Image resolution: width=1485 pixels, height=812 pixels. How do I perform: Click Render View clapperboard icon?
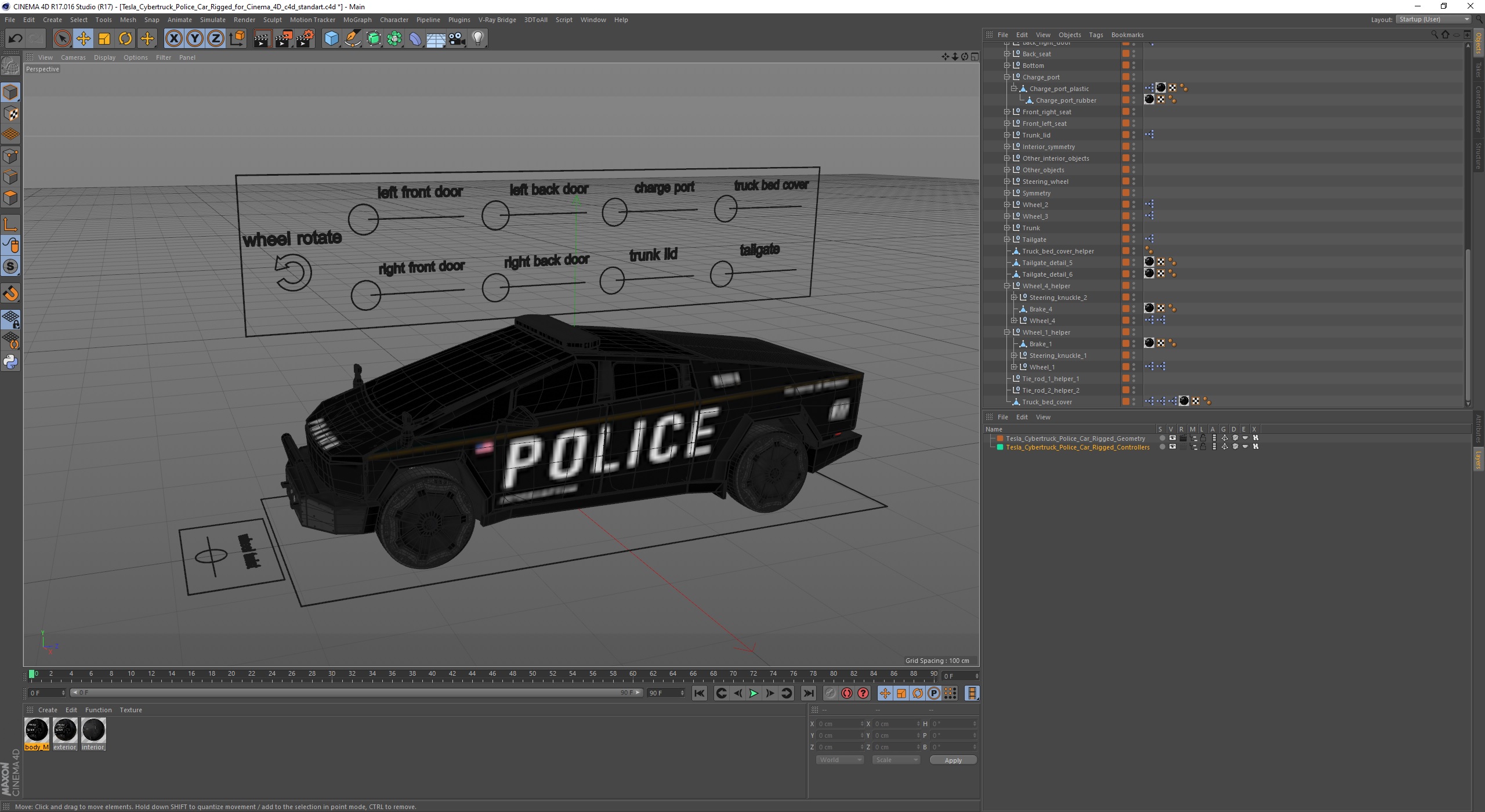262,38
